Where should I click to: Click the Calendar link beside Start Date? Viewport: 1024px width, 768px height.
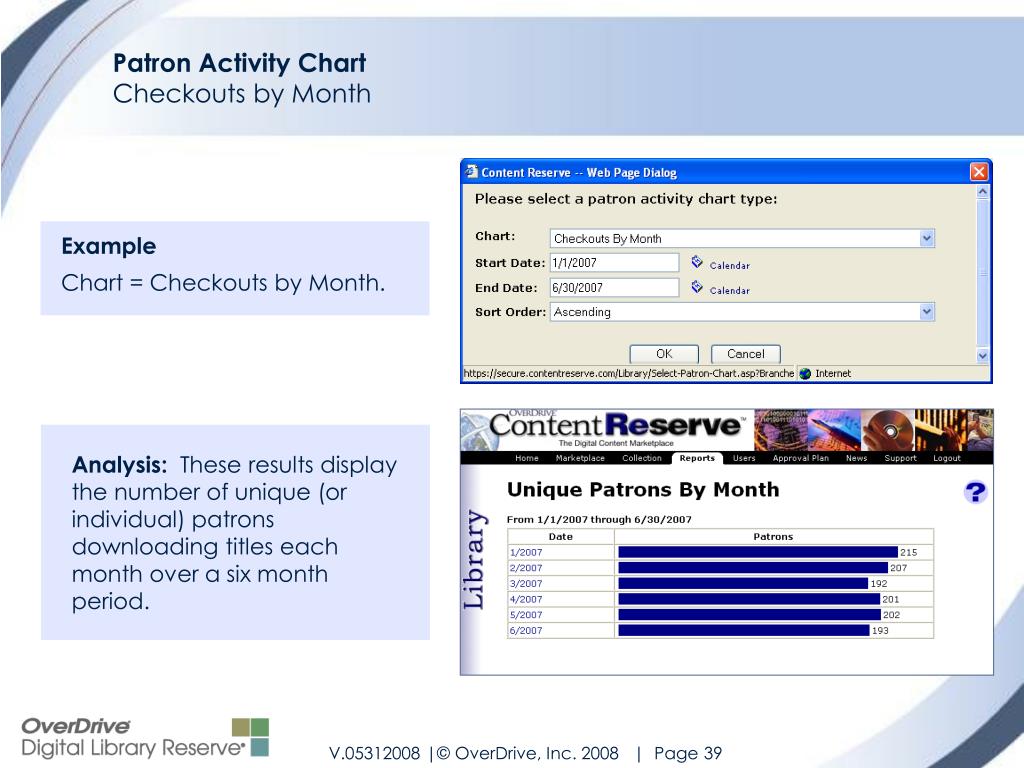tap(729, 266)
